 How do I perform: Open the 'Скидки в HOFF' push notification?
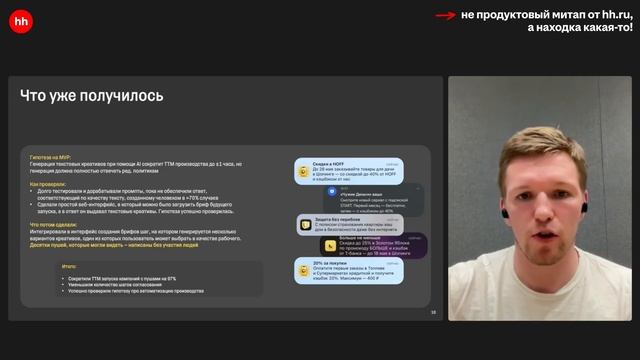(349, 171)
